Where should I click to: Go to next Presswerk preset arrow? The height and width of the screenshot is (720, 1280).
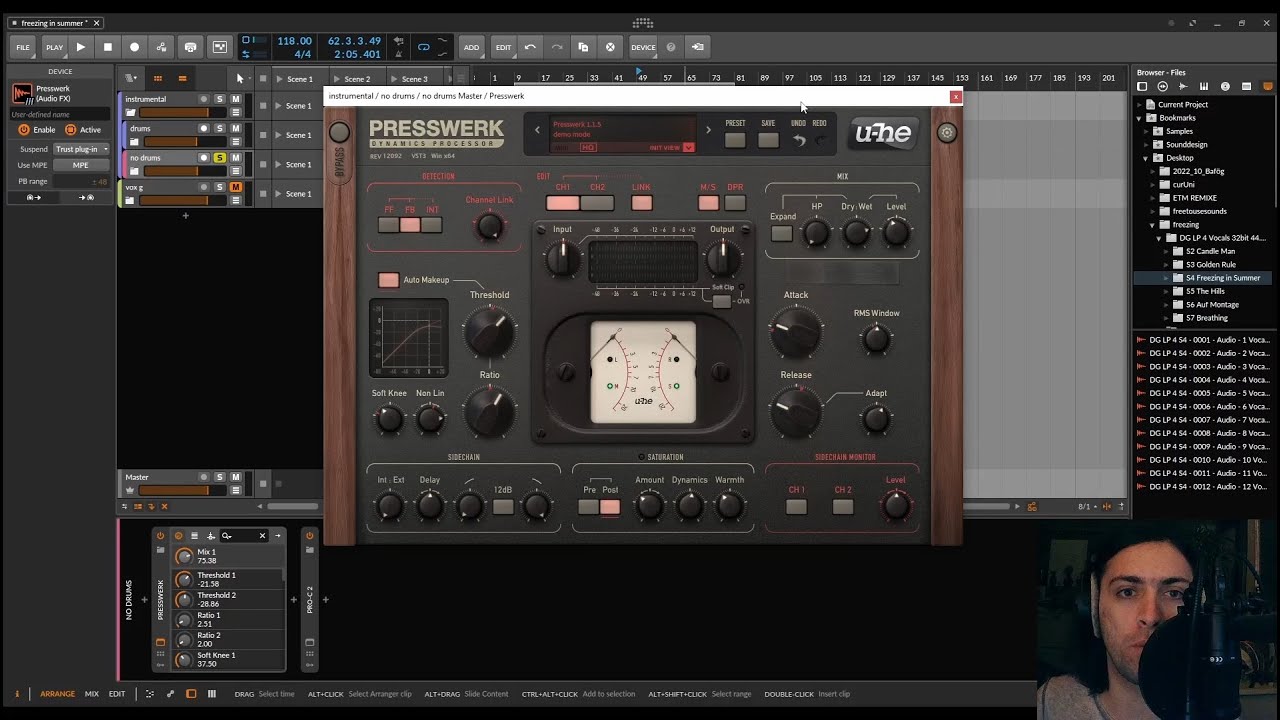click(708, 130)
